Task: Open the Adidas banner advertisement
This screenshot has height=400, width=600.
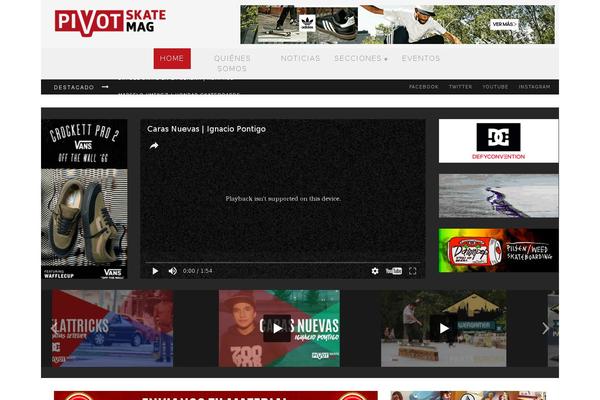Action: click(x=397, y=24)
